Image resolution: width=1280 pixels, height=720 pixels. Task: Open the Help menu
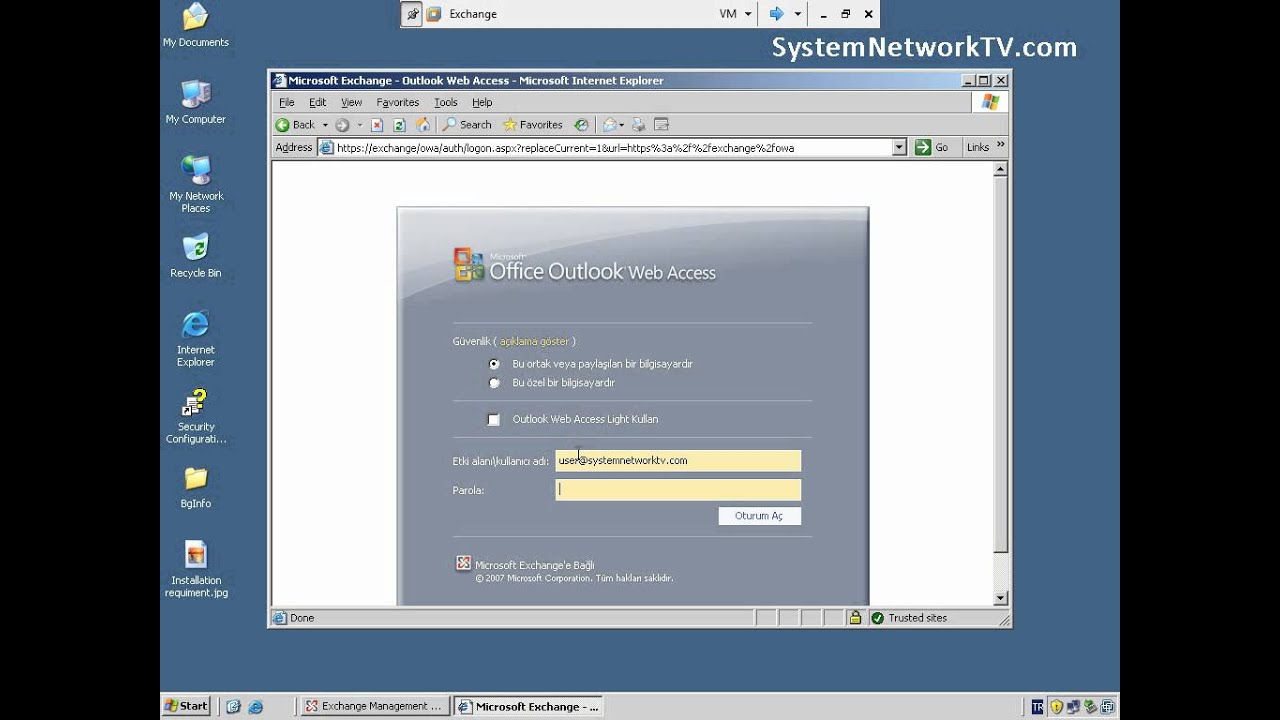coord(482,103)
